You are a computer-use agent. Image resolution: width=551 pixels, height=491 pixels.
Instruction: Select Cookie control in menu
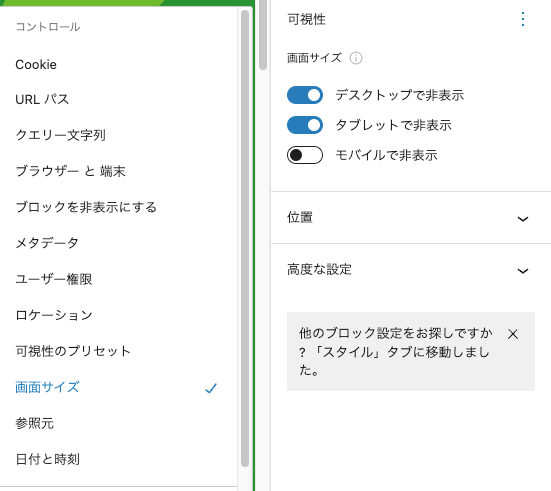(x=119, y=65)
